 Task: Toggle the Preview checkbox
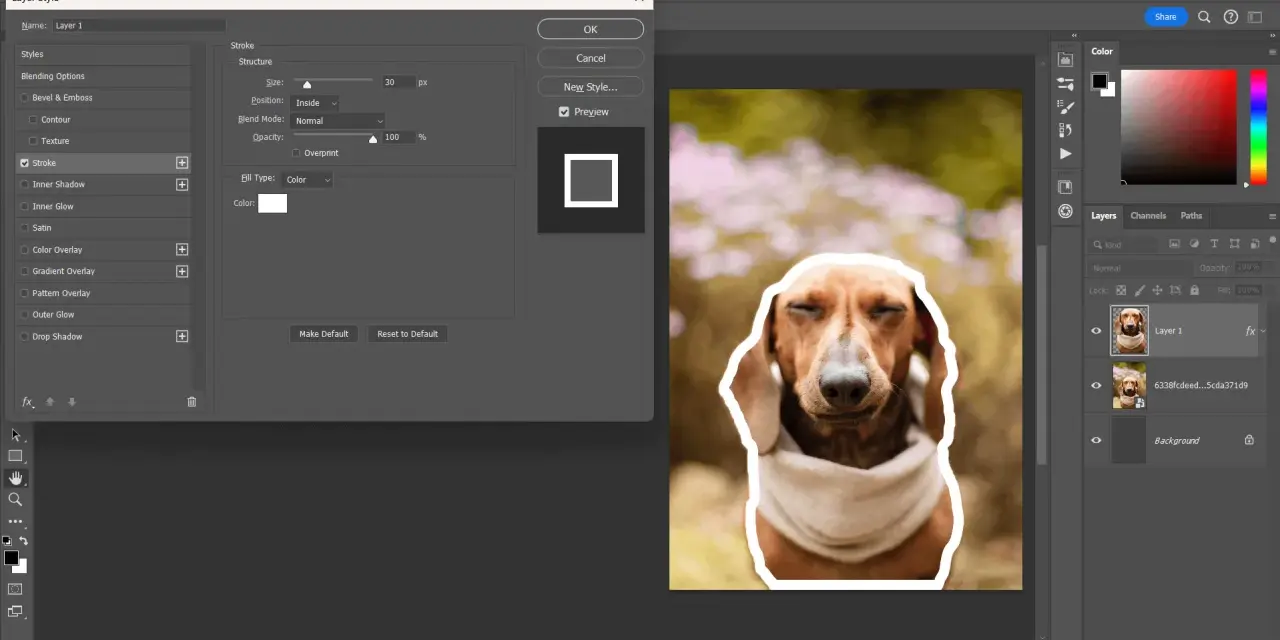(564, 112)
